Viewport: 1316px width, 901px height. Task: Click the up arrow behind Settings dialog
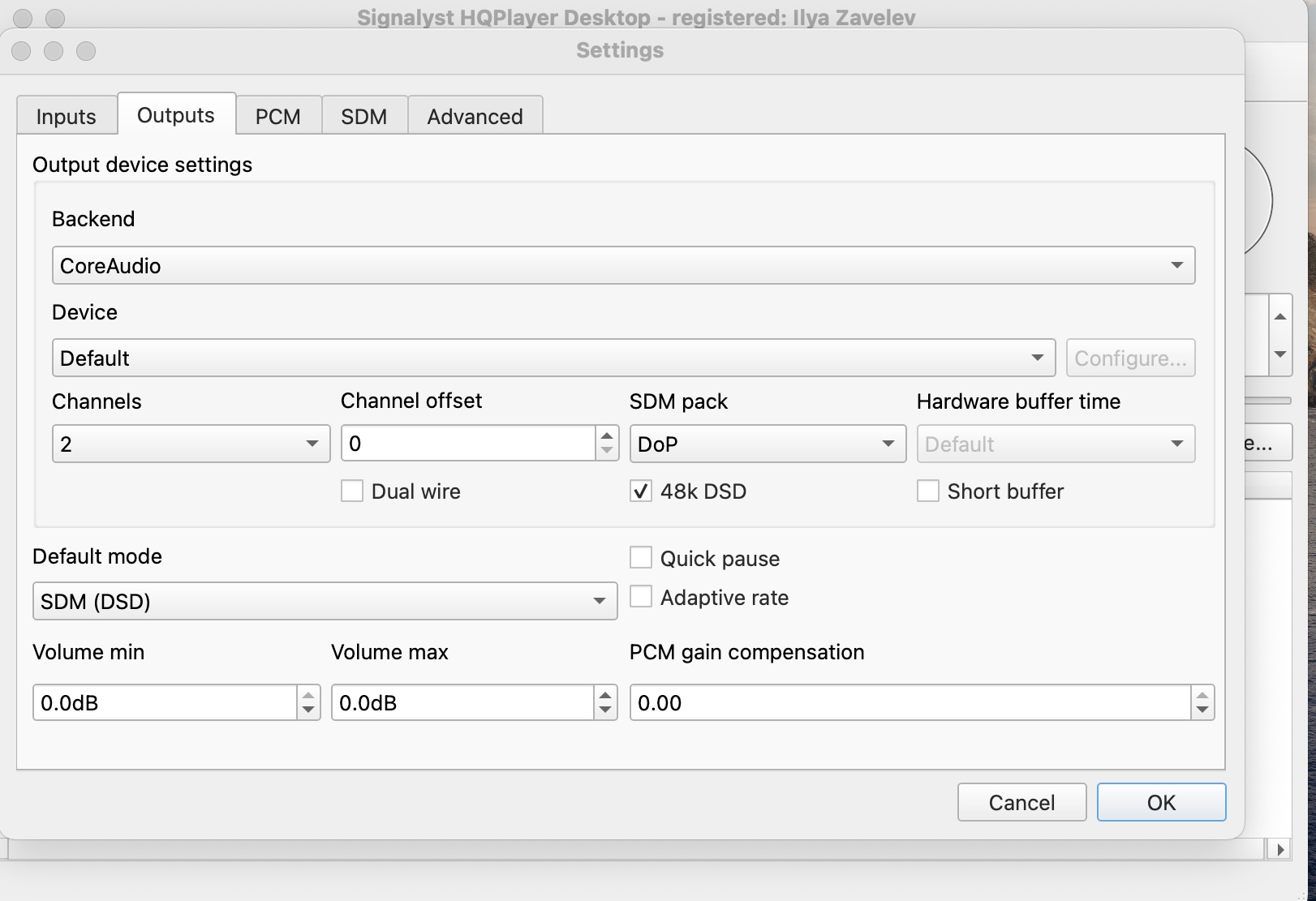coord(1280,316)
